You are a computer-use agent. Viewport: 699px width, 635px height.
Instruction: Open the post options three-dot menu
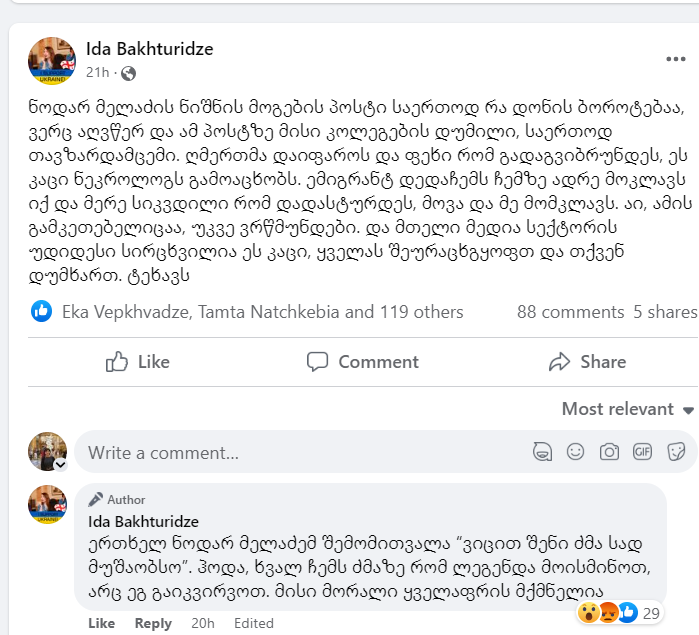point(675,59)
